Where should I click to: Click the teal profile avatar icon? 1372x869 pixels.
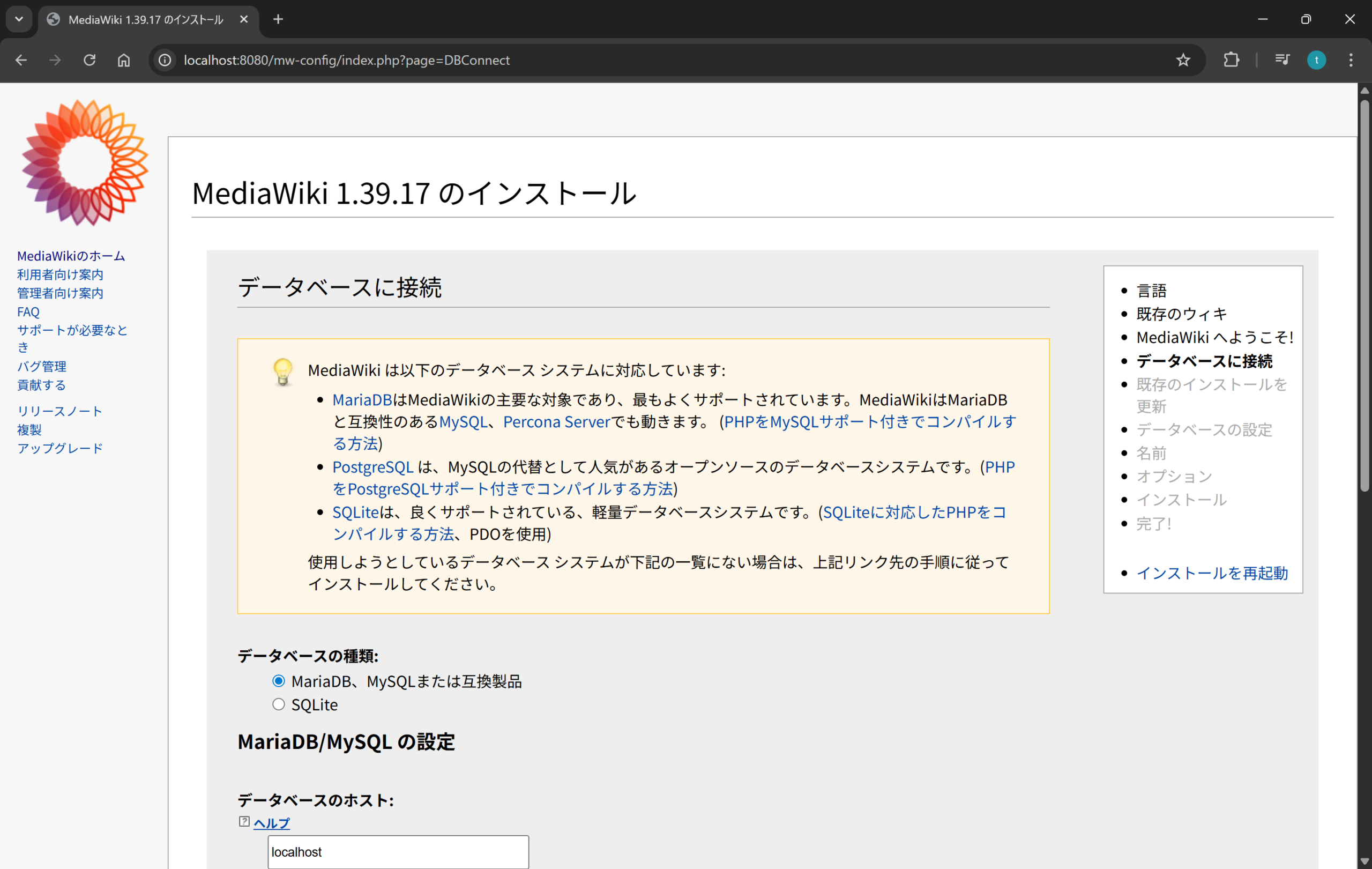[1316, 60]
